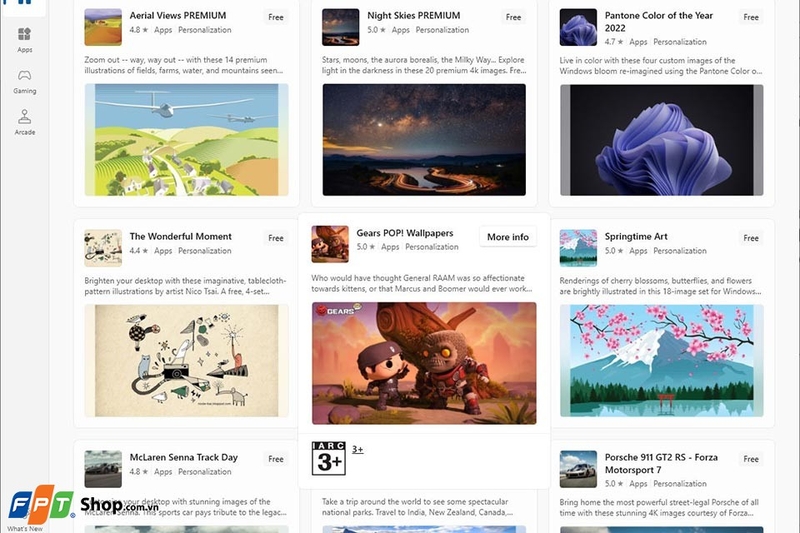The image size is (800, 533).
Task: Click The Wonderful Moment title
Action: click(x=180, y=236)
